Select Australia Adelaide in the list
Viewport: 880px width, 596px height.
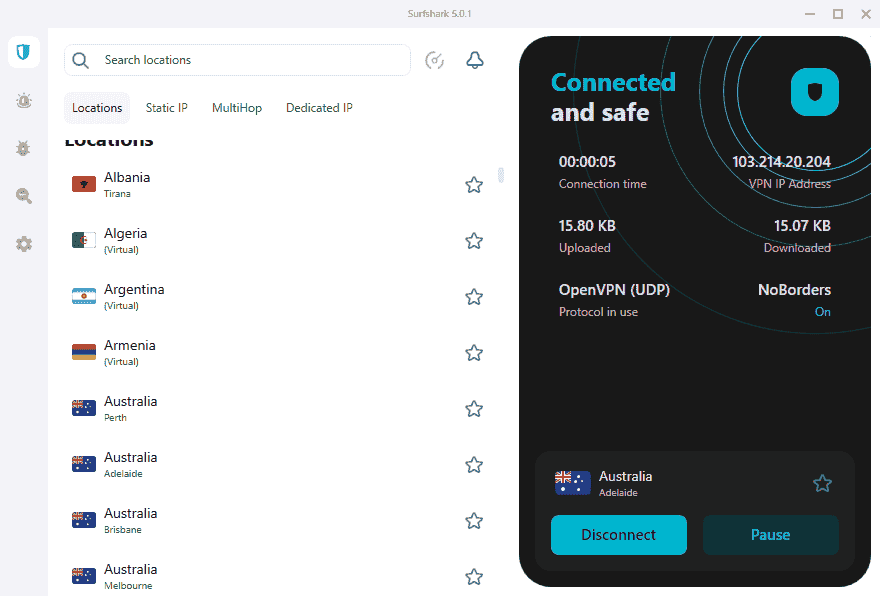tap(278, 465)
